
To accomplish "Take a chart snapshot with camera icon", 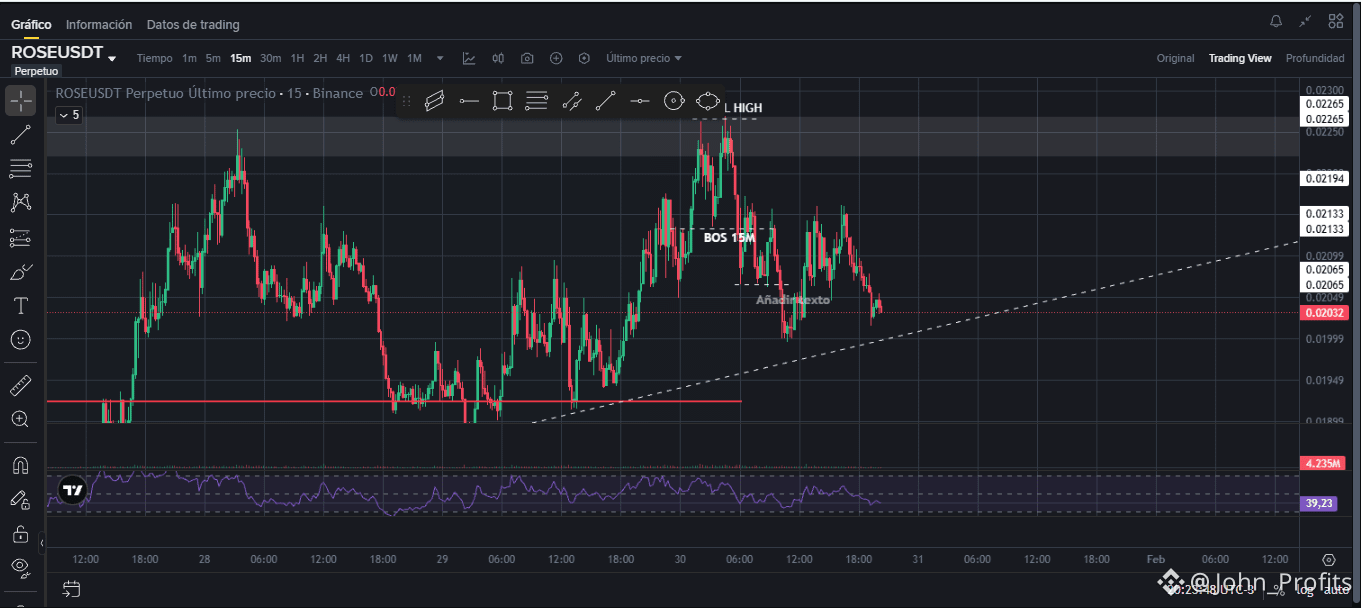I will point(527,58).
